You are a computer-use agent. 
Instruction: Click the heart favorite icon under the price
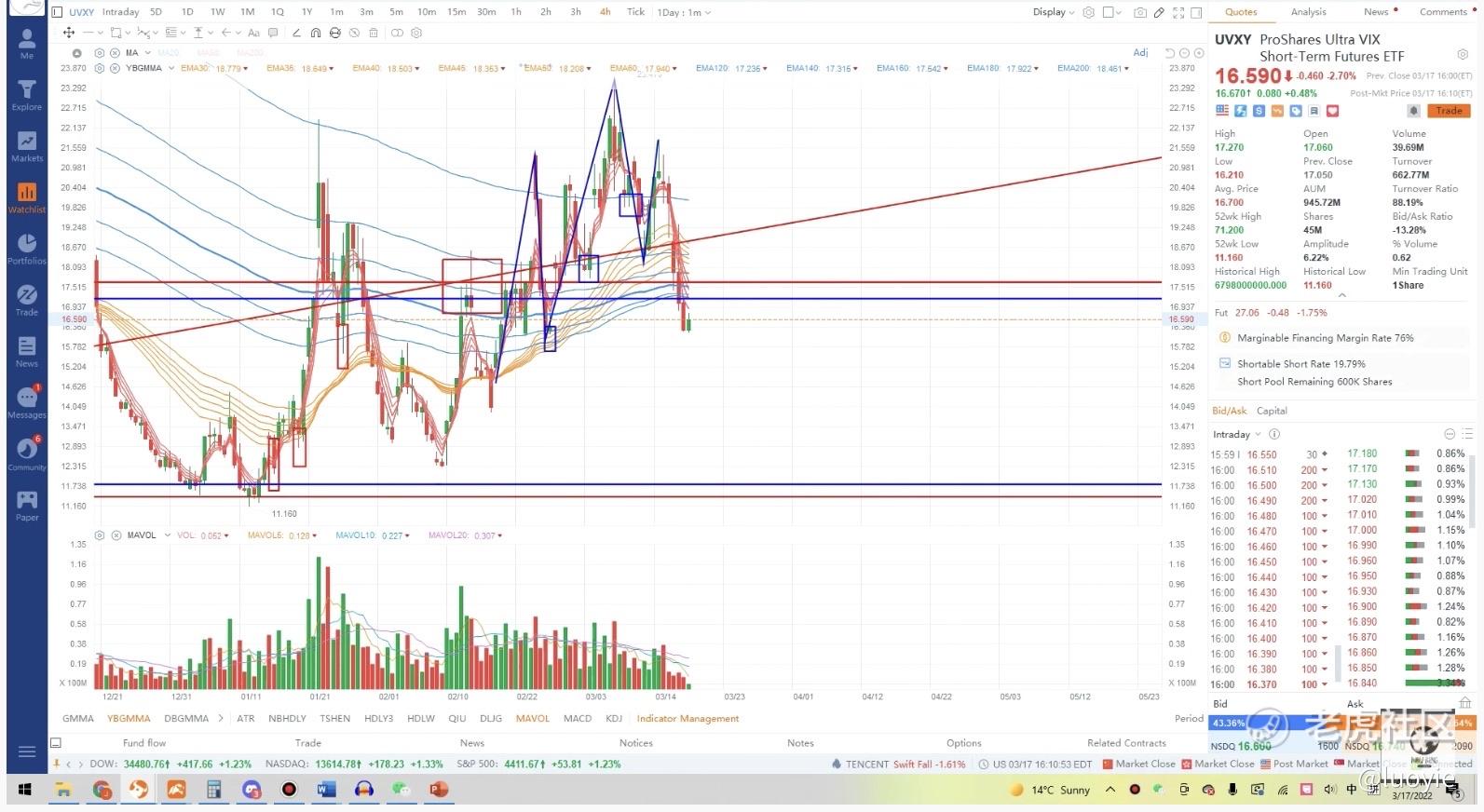[x=1332, y=111]
